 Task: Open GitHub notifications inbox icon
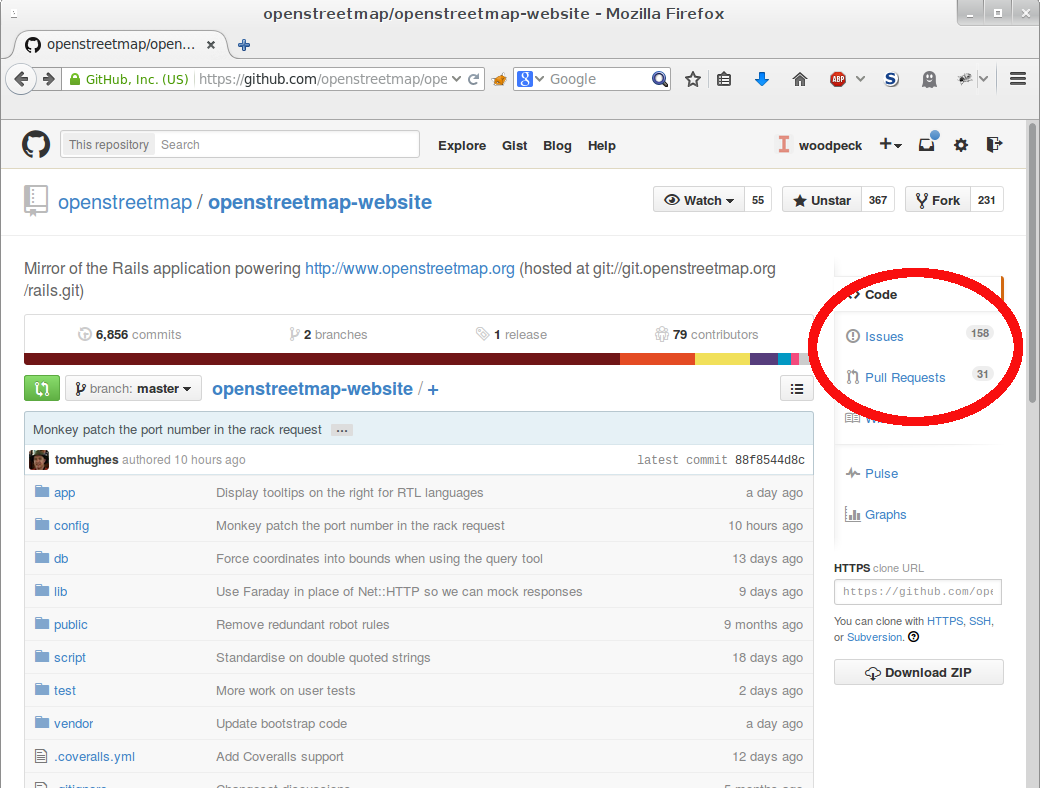coord(927,143)
